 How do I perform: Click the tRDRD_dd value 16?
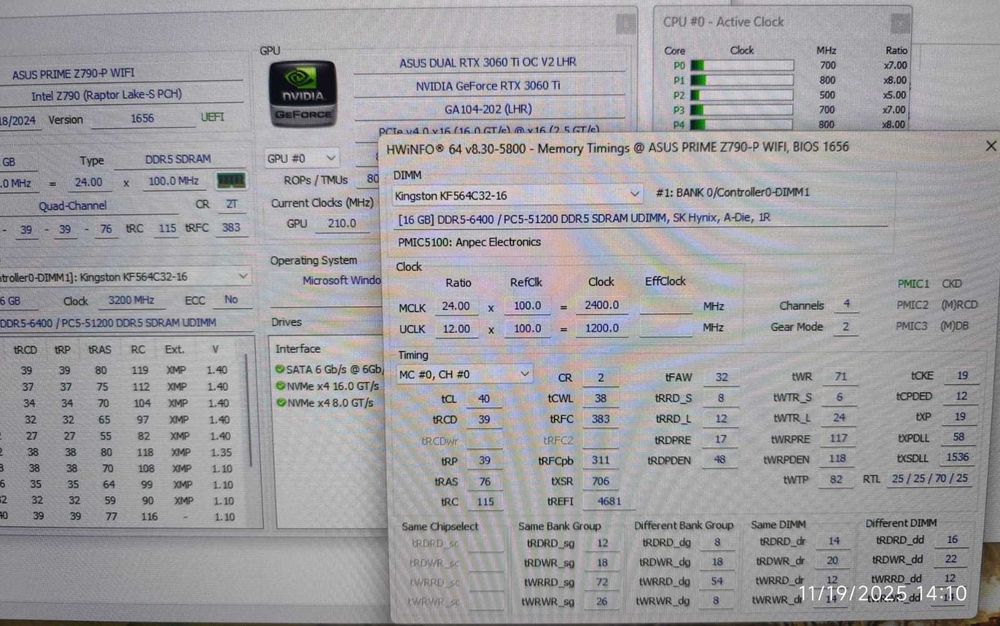(952, 540)
